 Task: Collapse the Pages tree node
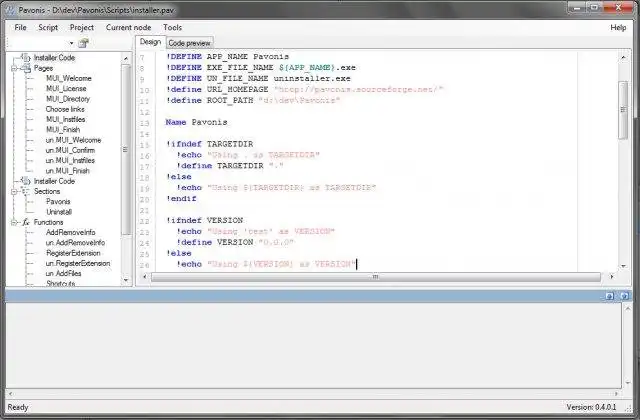[14, 68]
